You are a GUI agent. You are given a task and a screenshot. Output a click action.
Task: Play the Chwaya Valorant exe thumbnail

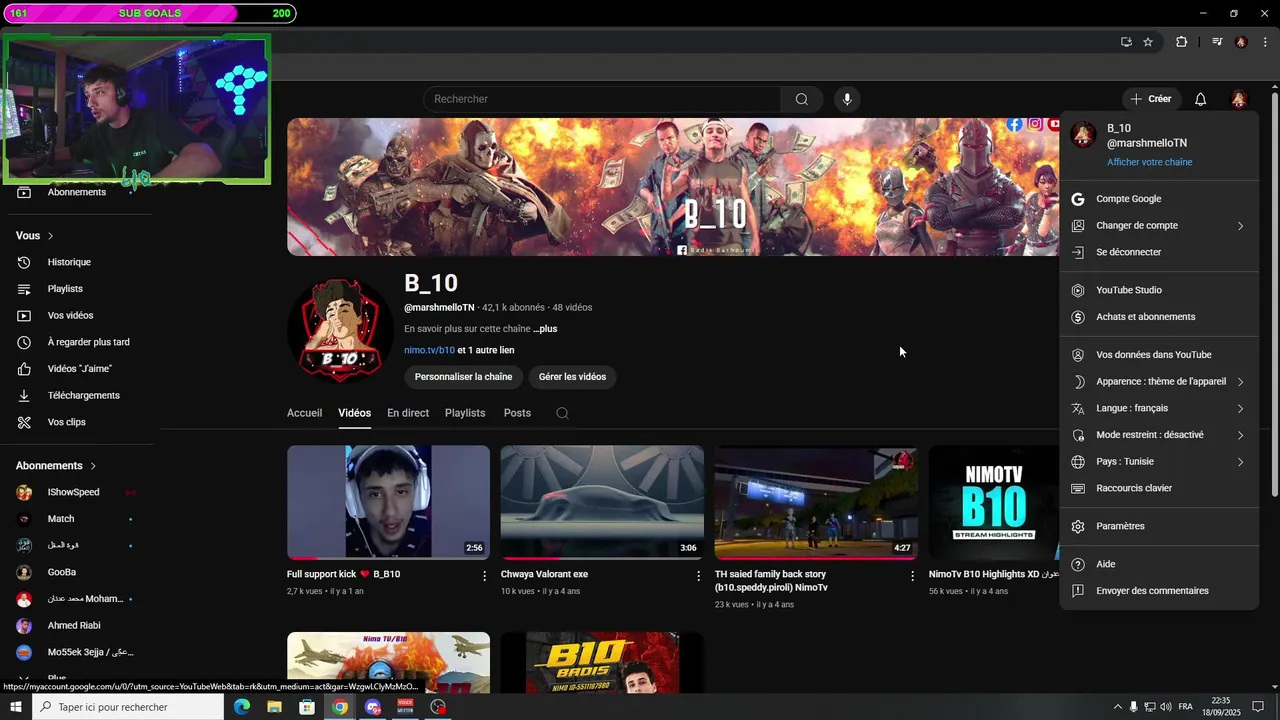tap(602, 502)
